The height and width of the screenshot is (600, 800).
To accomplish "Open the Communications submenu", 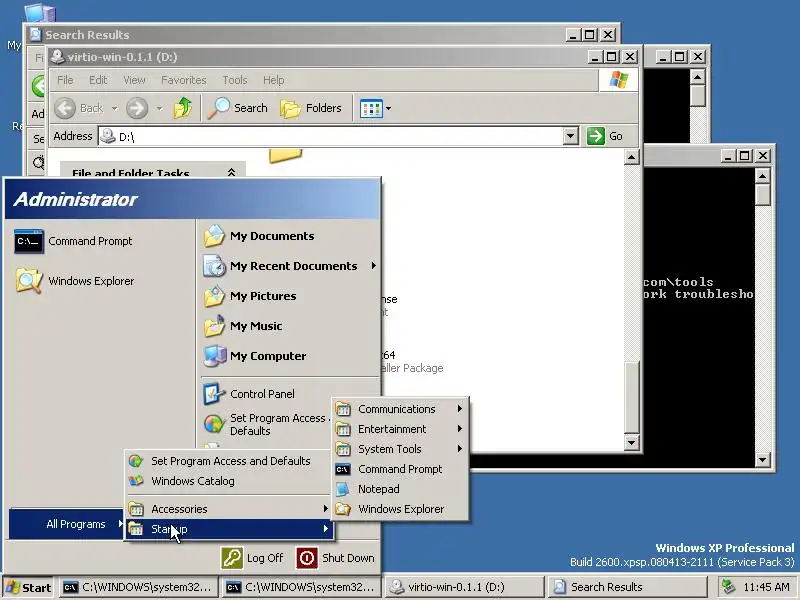I will 400,409.
